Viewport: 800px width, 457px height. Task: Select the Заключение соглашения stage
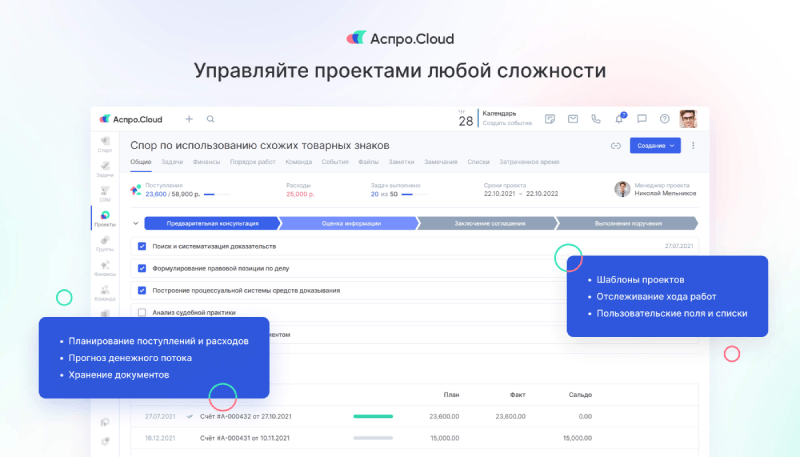pos(490,223)
